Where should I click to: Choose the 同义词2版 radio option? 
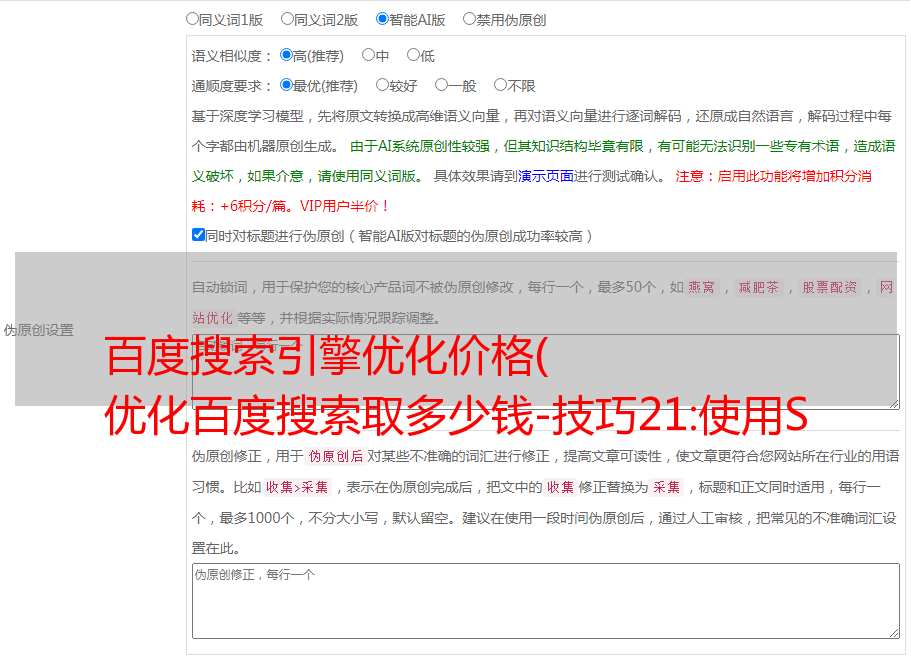287,19
